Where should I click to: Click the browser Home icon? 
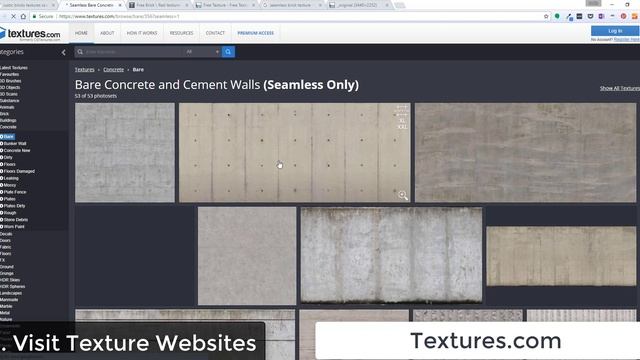tap(23, 16)
